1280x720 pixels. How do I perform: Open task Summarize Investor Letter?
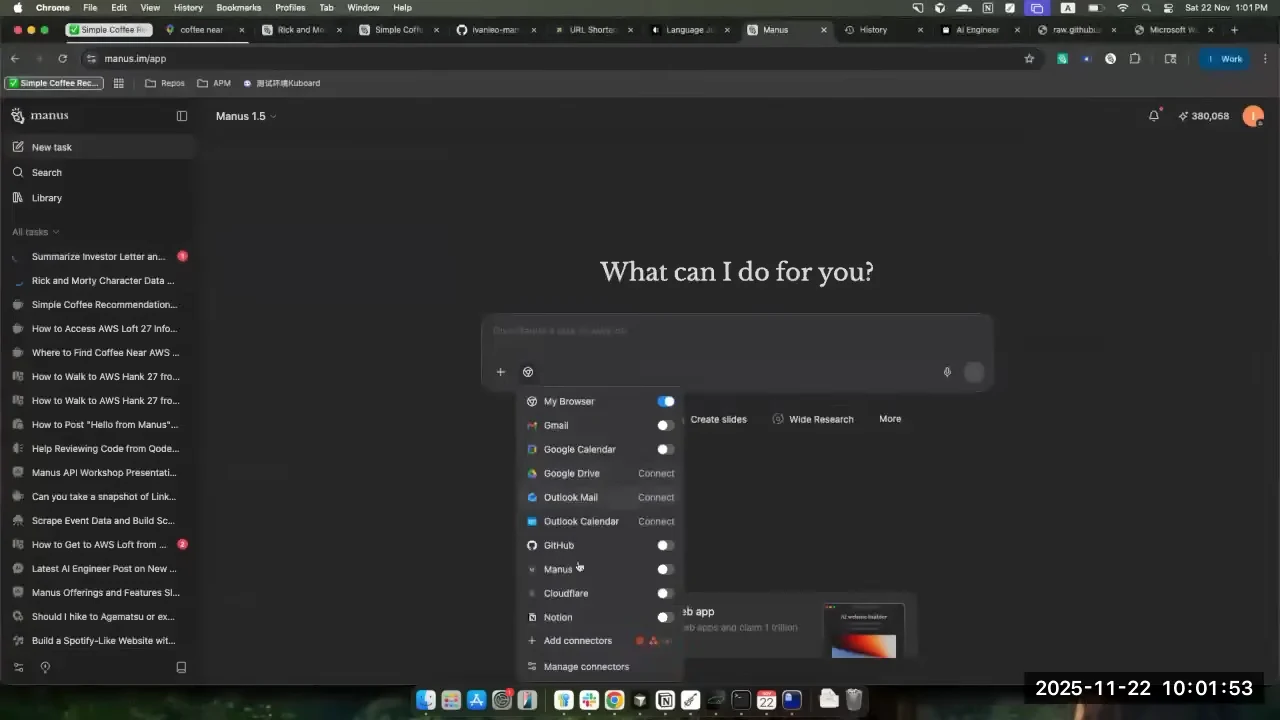point(98,257)
